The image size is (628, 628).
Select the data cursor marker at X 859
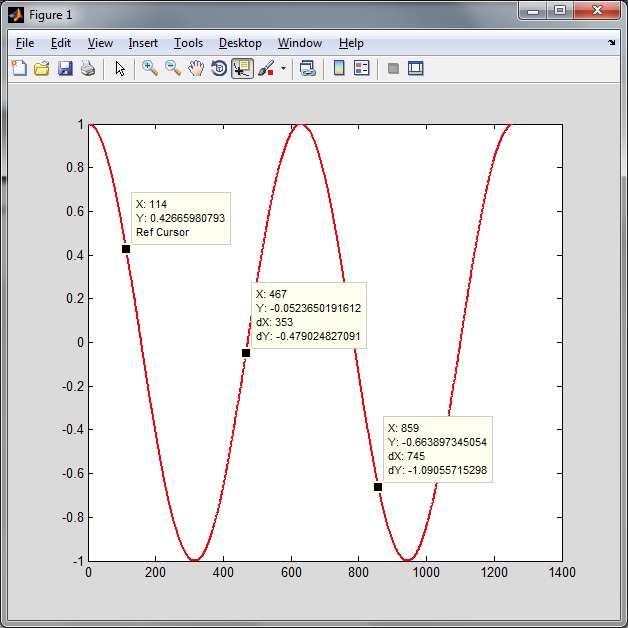pyautogui.click(x=378, y=487)
